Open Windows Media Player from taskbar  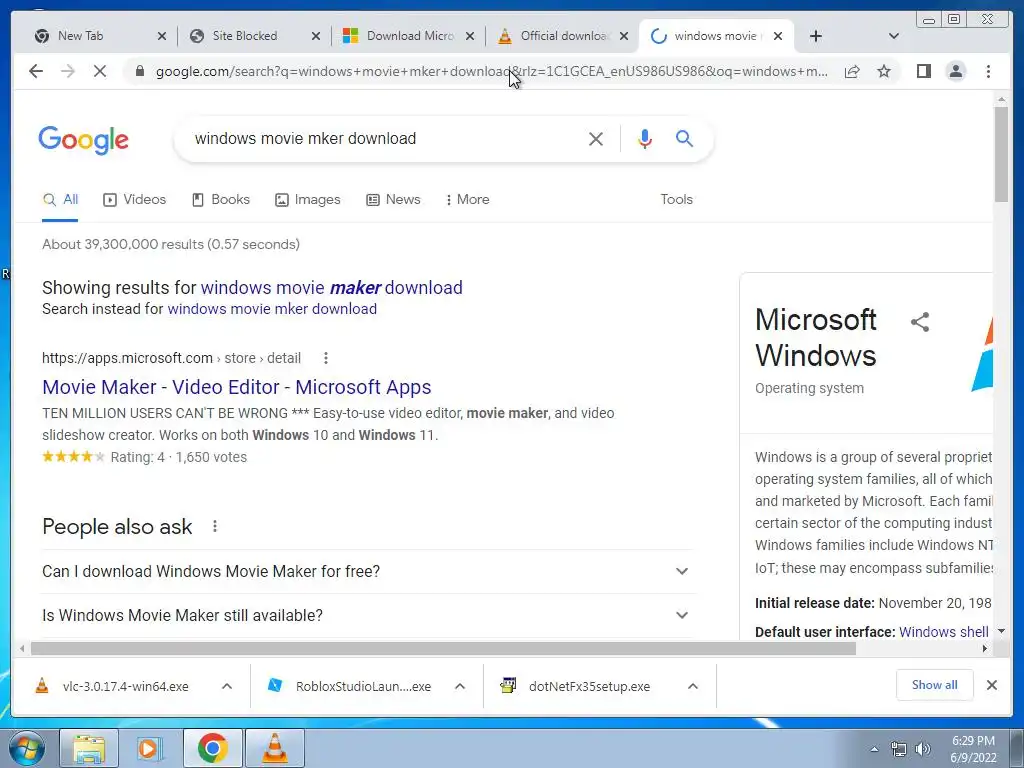[150, 748]
